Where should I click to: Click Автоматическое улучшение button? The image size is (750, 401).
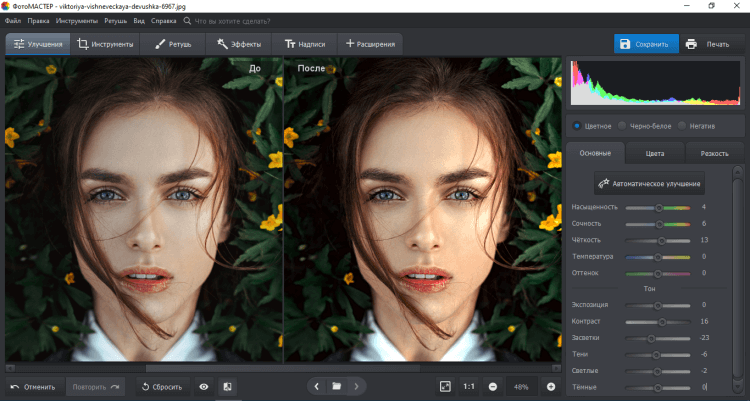pyautogui.click(x=650, y=184)
